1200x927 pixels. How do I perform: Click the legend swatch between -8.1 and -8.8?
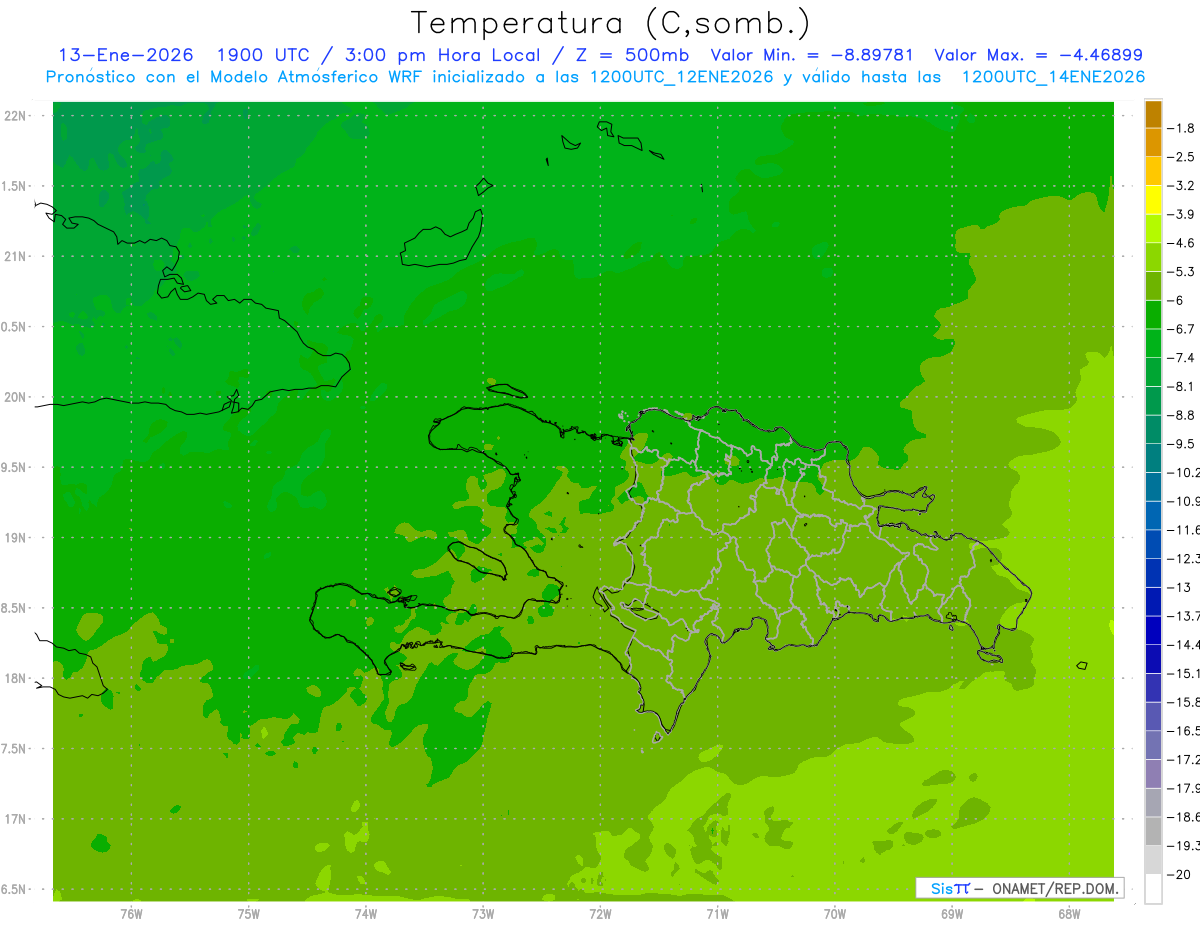tap(1153, 400)
